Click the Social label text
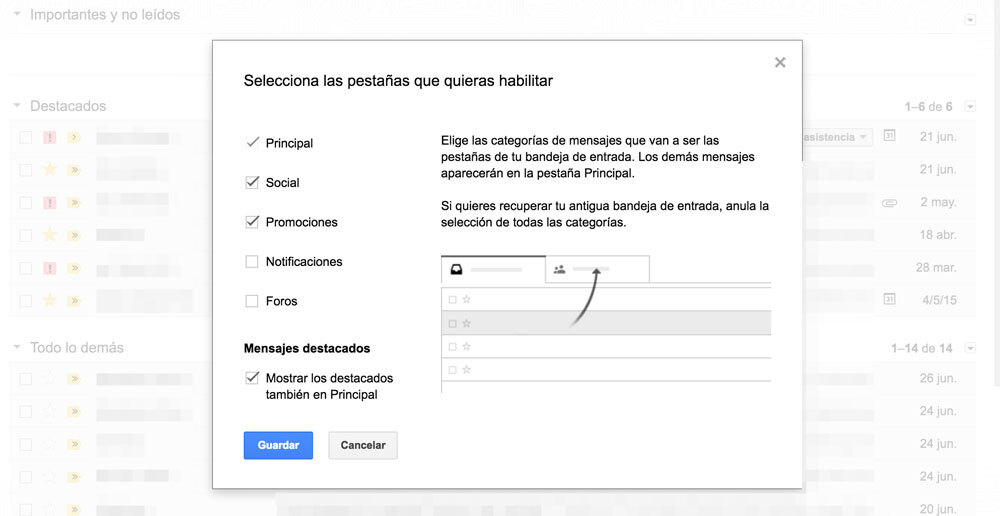1000x516 pixels. click(x=283, y=182)
